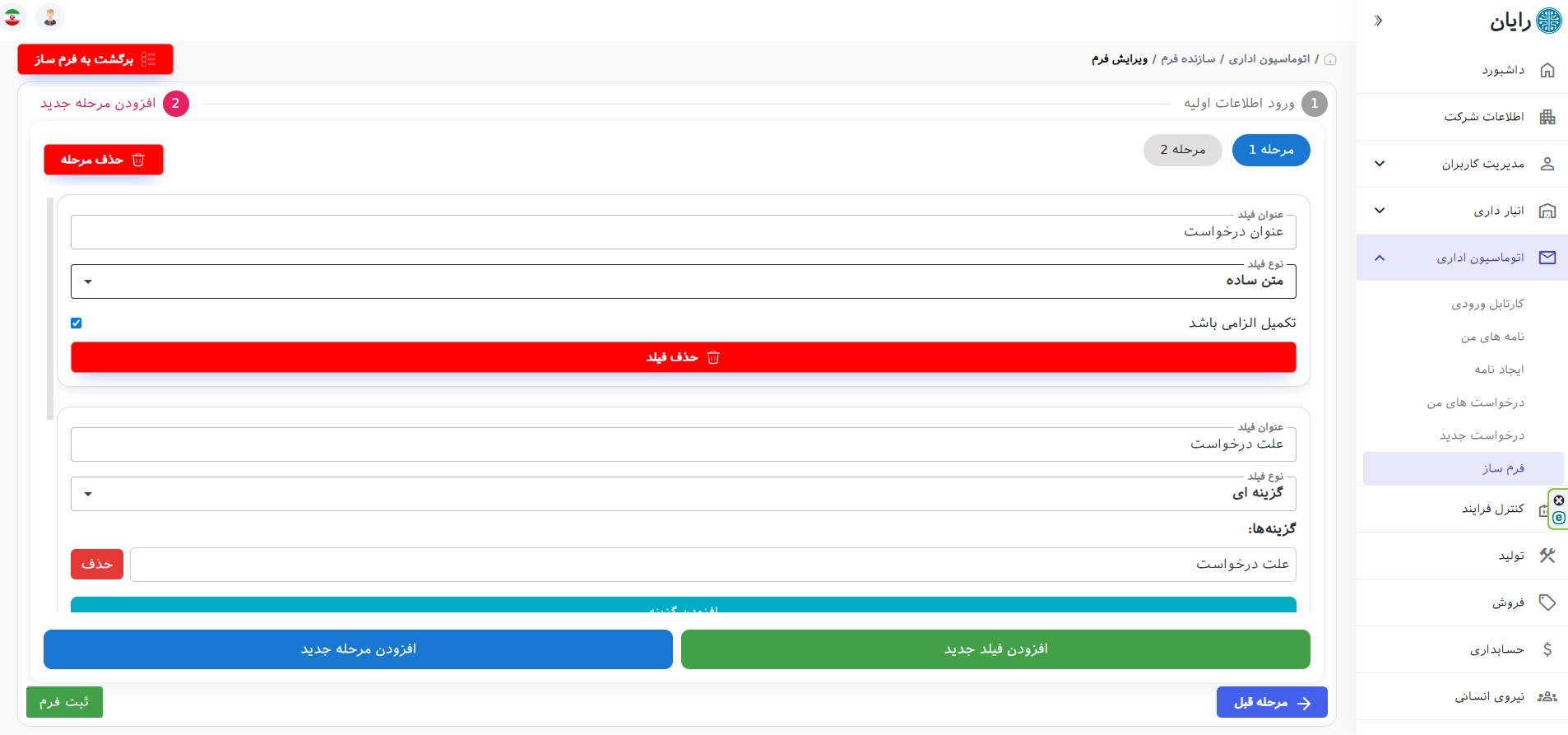Click the home icon beside داشبورد

click(1547, 70)
